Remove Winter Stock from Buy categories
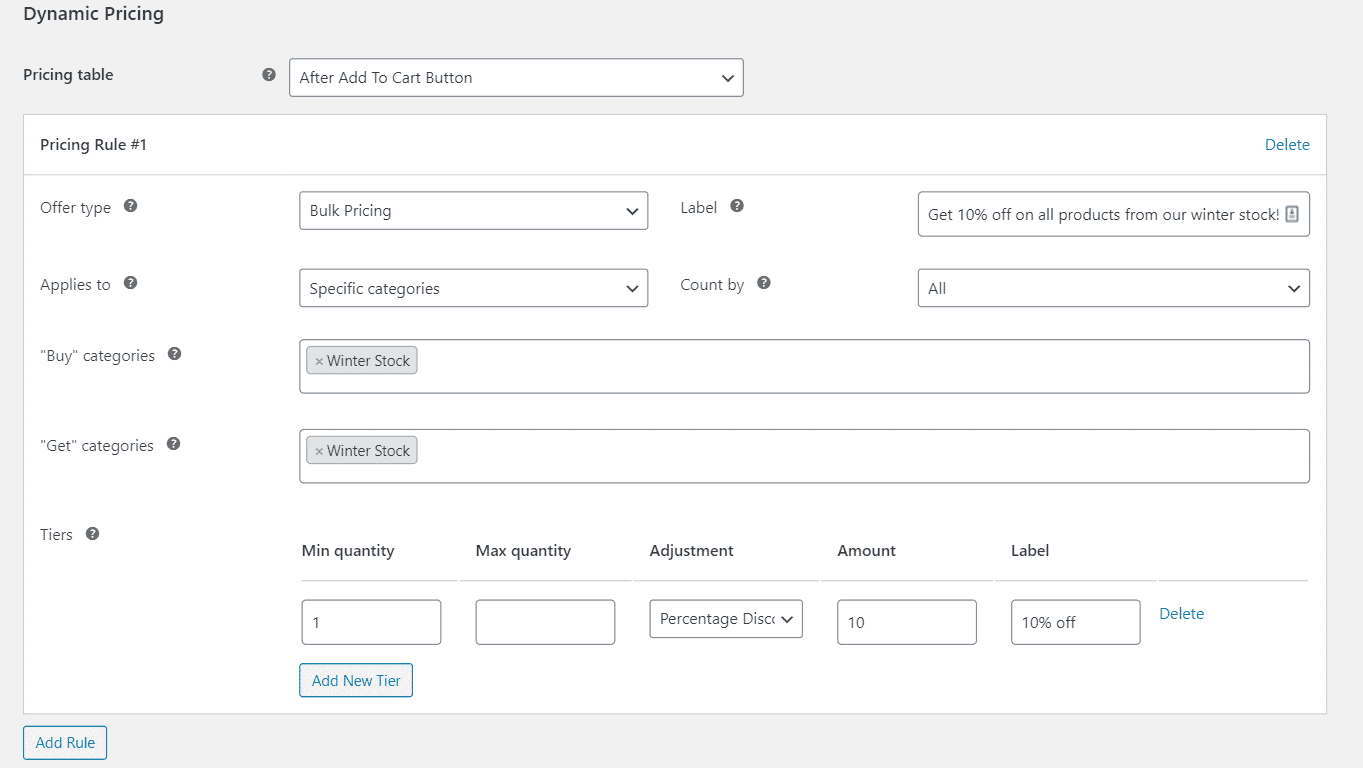Viewport: 1363px width, 768px height. (x=319, y=361)
